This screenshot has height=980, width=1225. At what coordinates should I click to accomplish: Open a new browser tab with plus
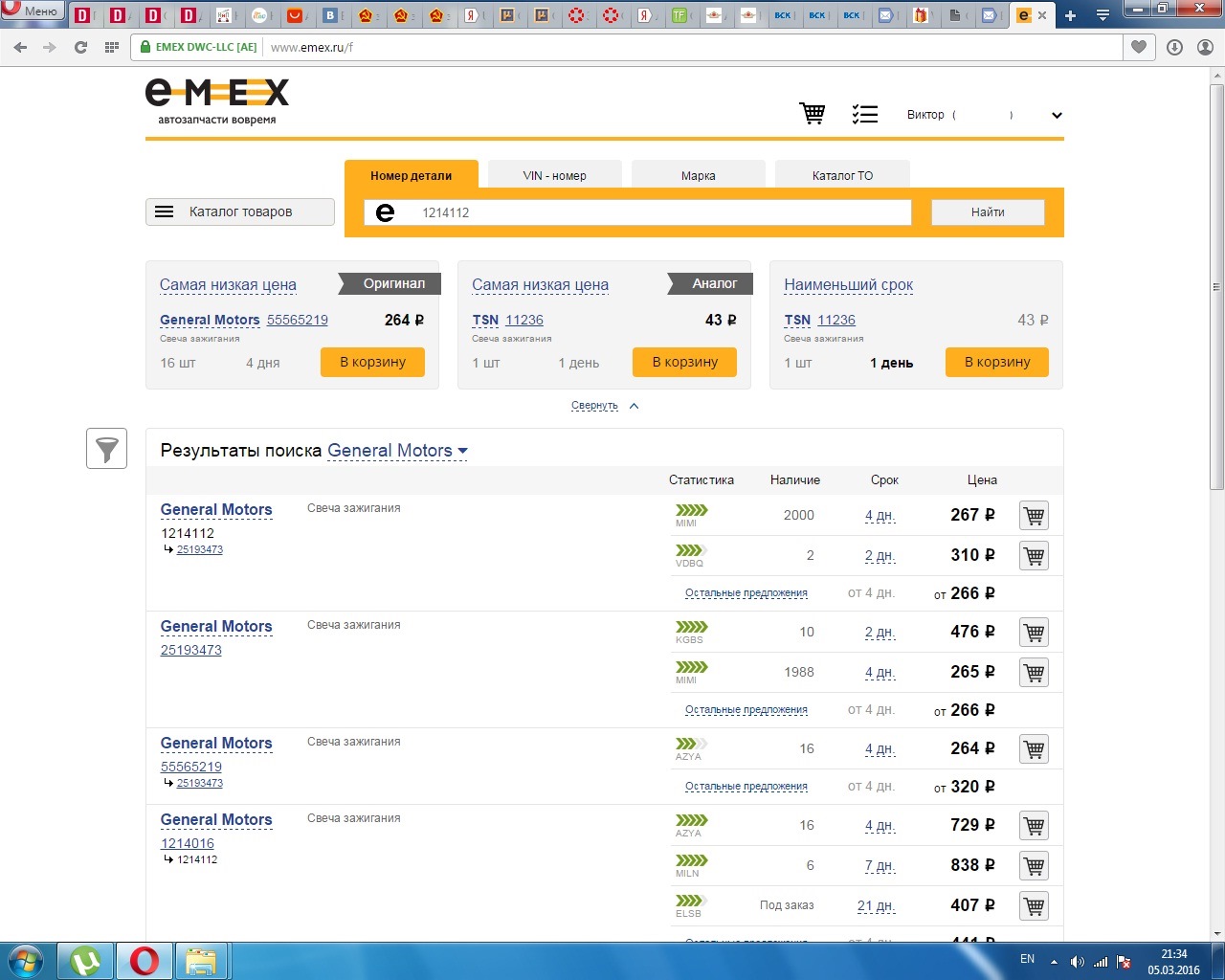1070,15
